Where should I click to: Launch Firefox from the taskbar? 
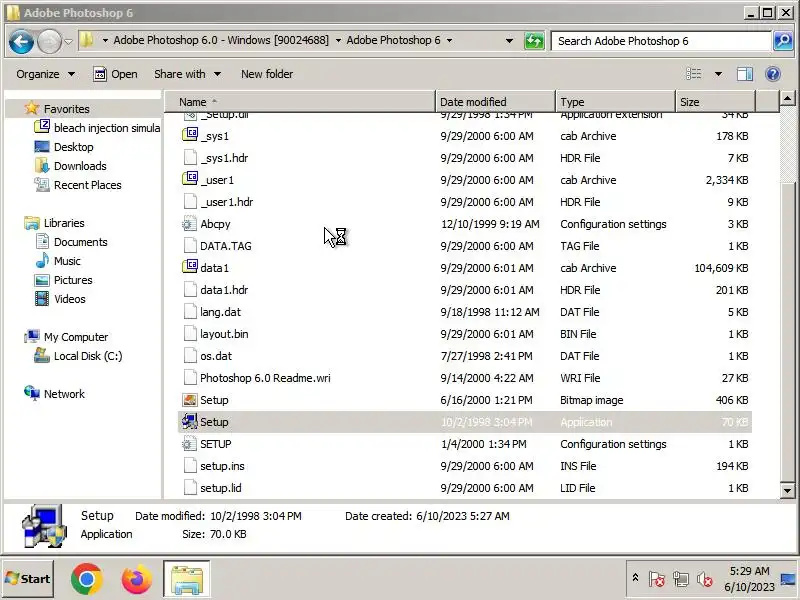coord(136,579)
